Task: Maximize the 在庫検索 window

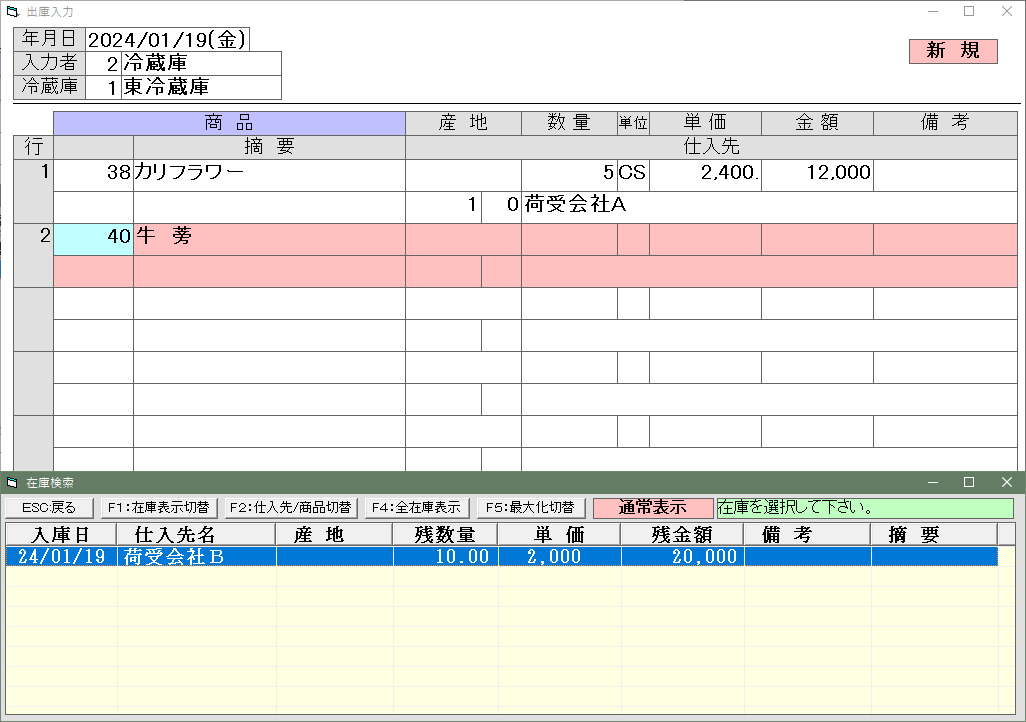Action: [x=968, y=483]
